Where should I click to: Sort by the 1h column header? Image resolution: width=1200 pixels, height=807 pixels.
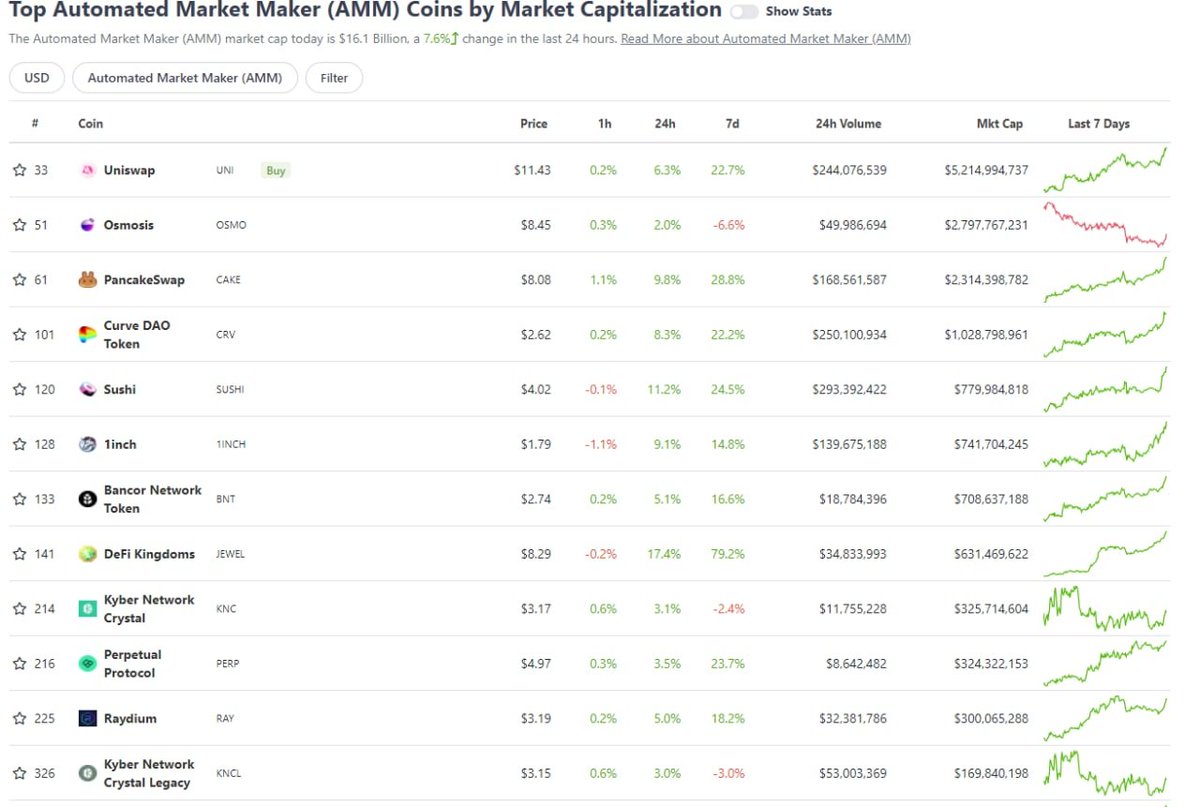pos(605,124)
